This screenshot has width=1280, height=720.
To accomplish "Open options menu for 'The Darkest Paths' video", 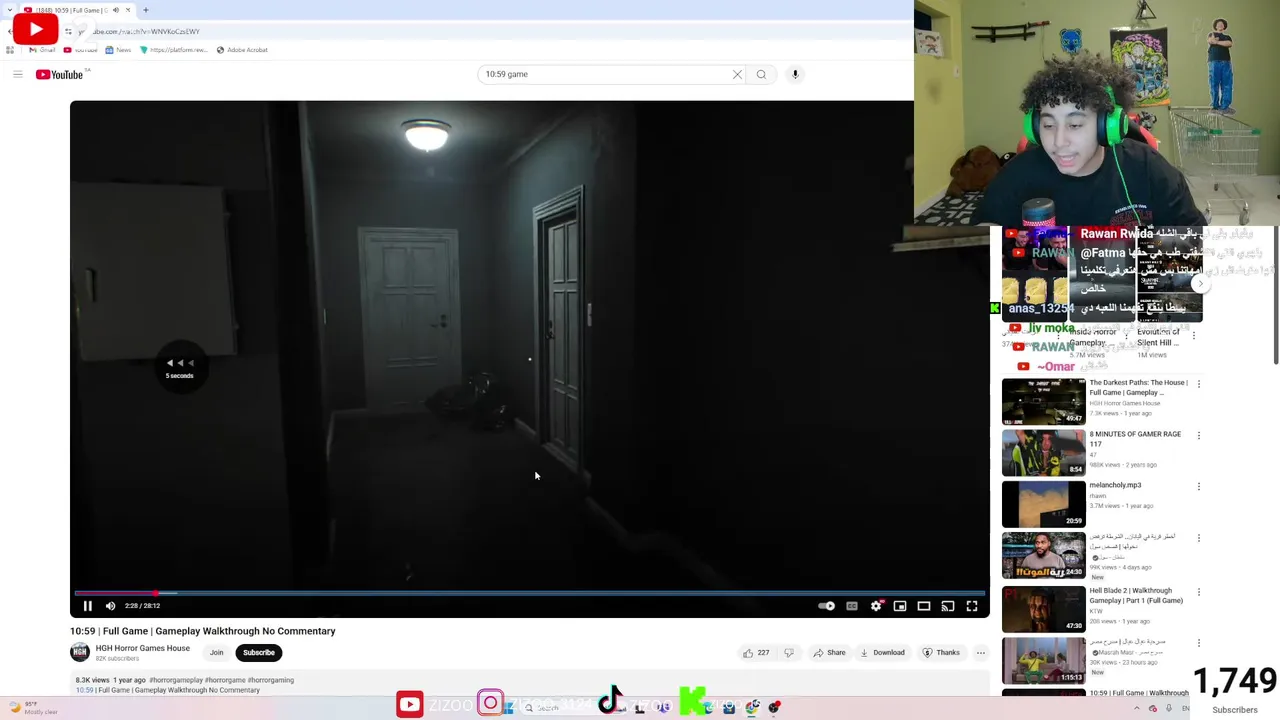I will point(1199,384).
